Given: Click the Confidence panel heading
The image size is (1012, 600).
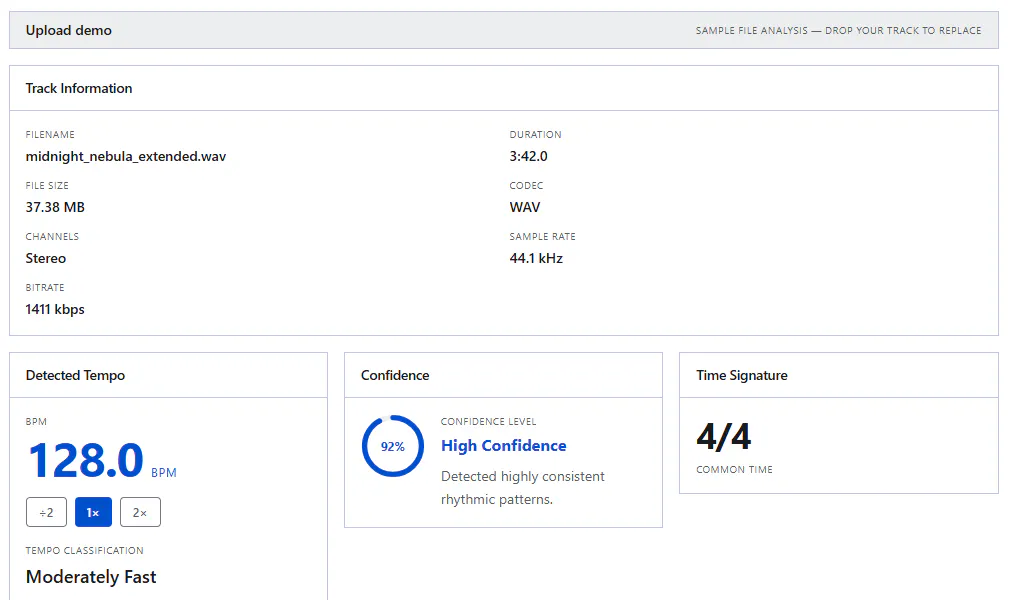Looking at the screenshot, I should pyautogui.click(x=395, y=375).
